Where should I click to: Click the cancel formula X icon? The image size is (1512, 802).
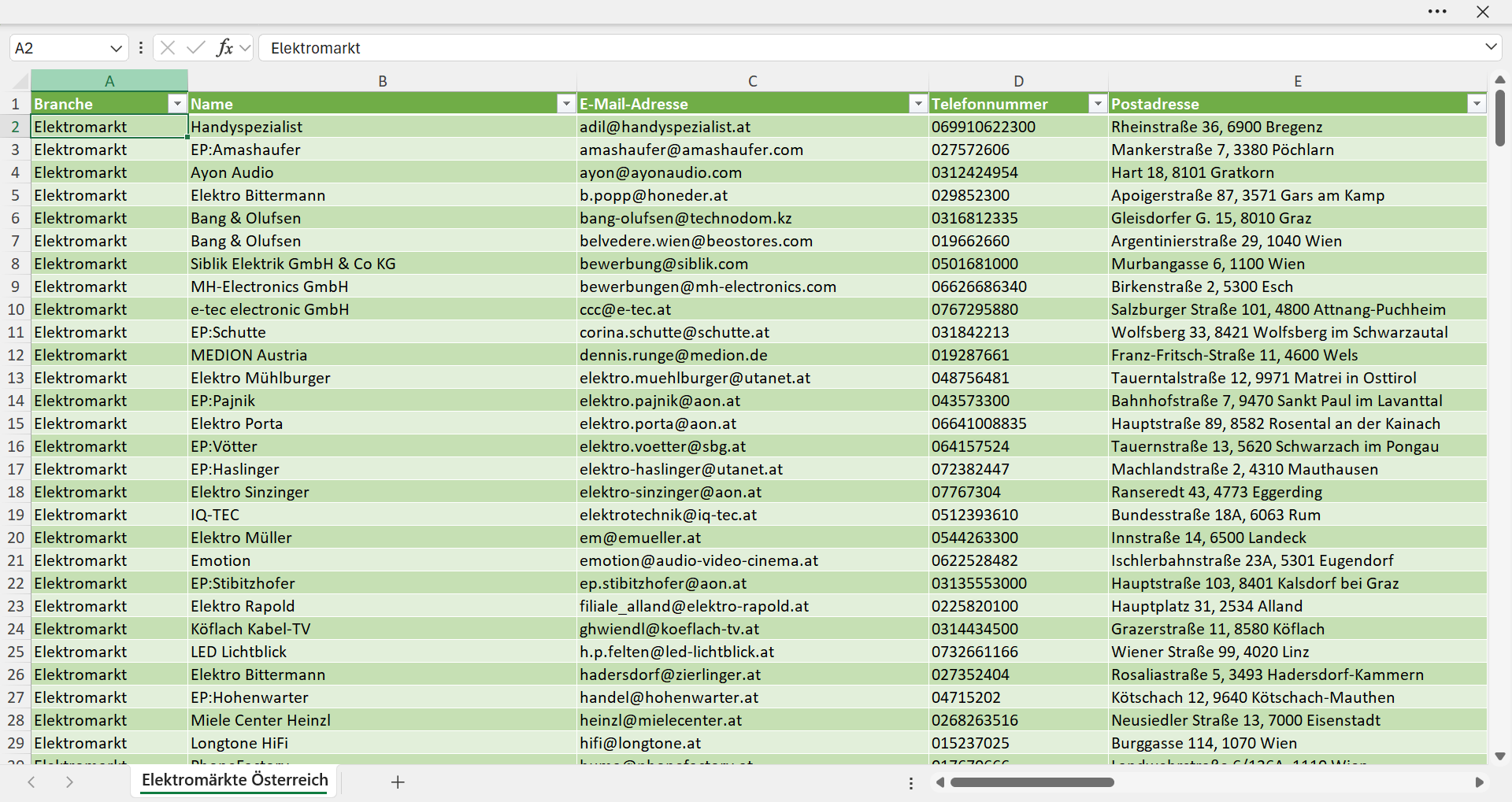tap(168, 48)
